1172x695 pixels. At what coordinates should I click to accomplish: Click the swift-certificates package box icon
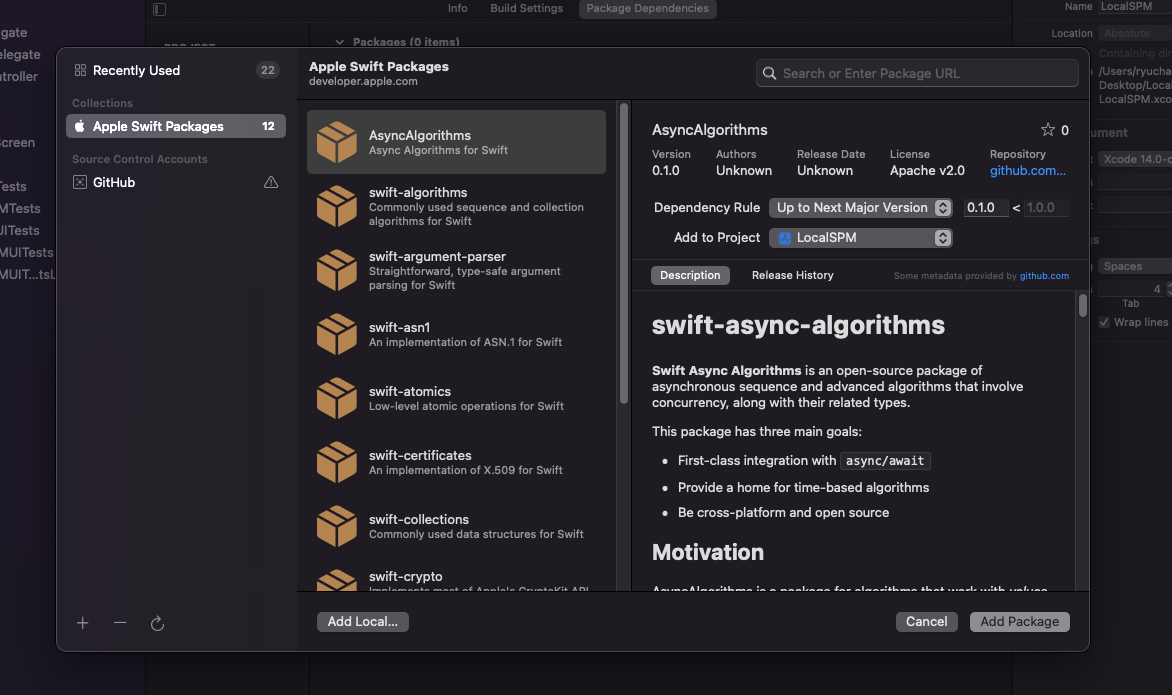point(336,463)
